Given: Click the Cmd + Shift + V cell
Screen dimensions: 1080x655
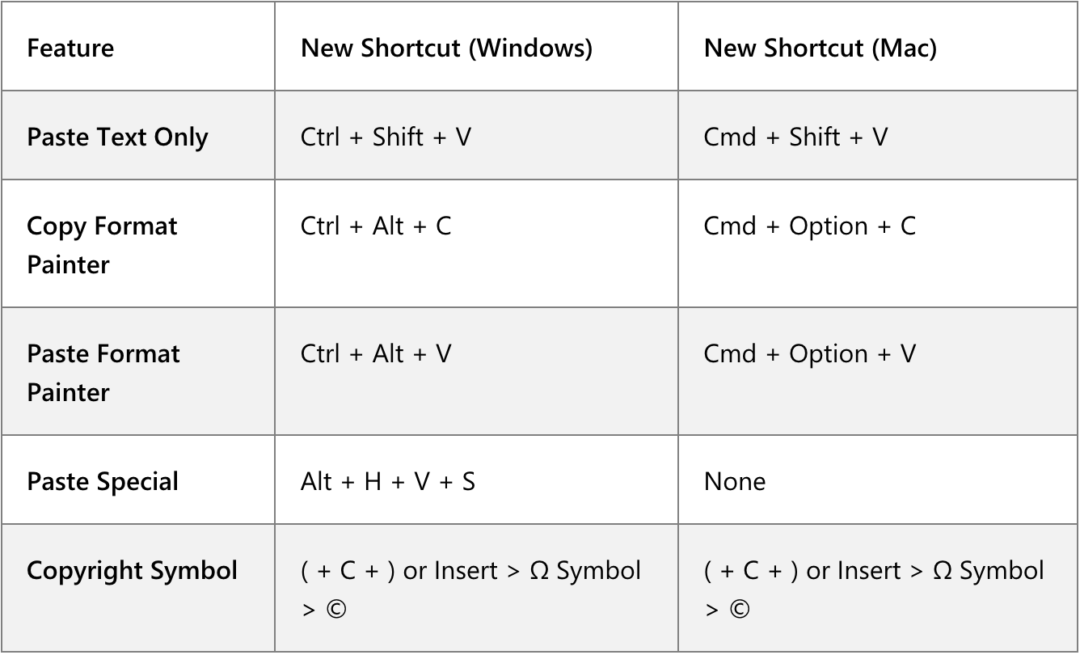Looking at the screenshot, I should coord(795,137).
